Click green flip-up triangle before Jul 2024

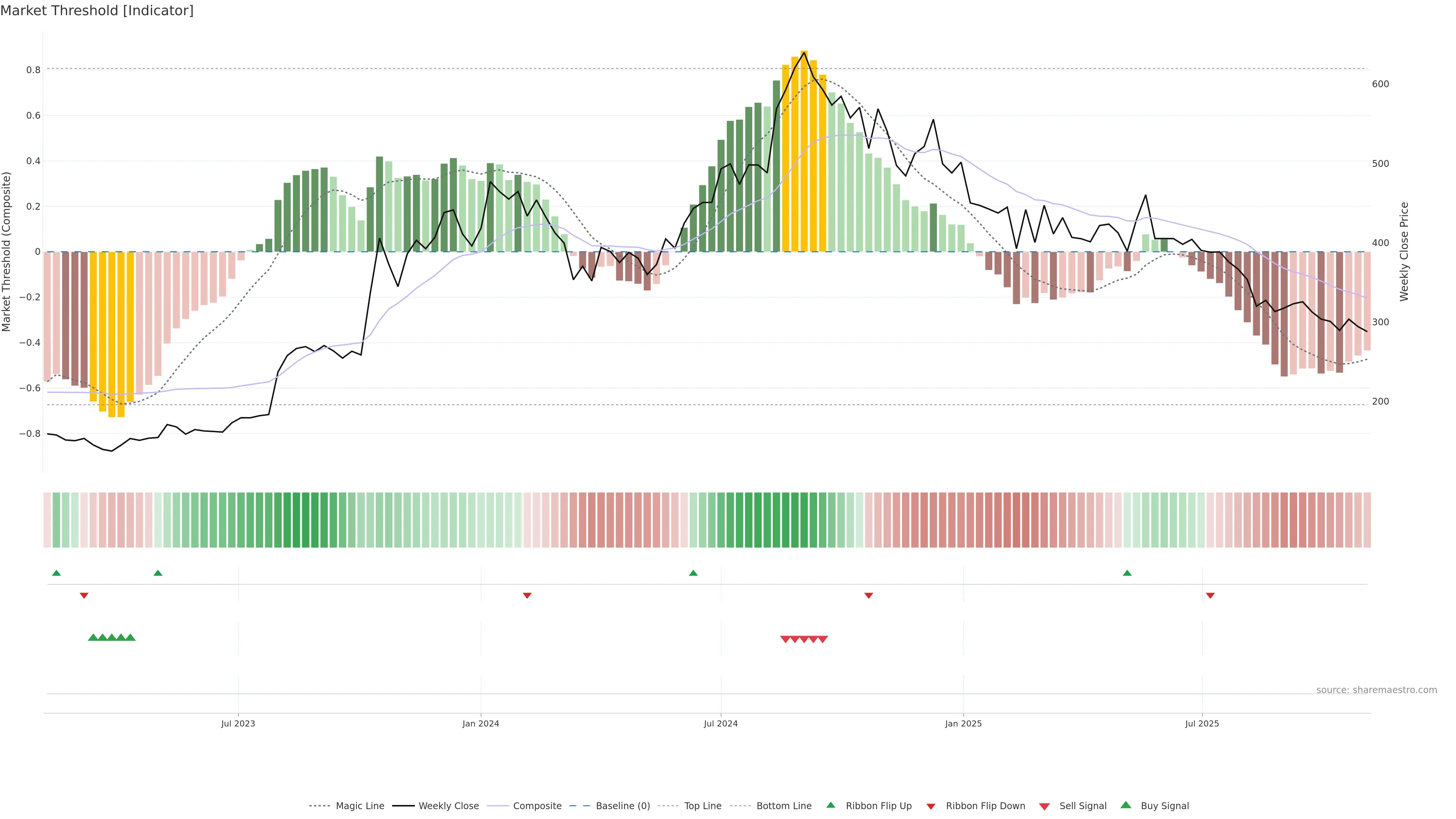pos(693,573)
